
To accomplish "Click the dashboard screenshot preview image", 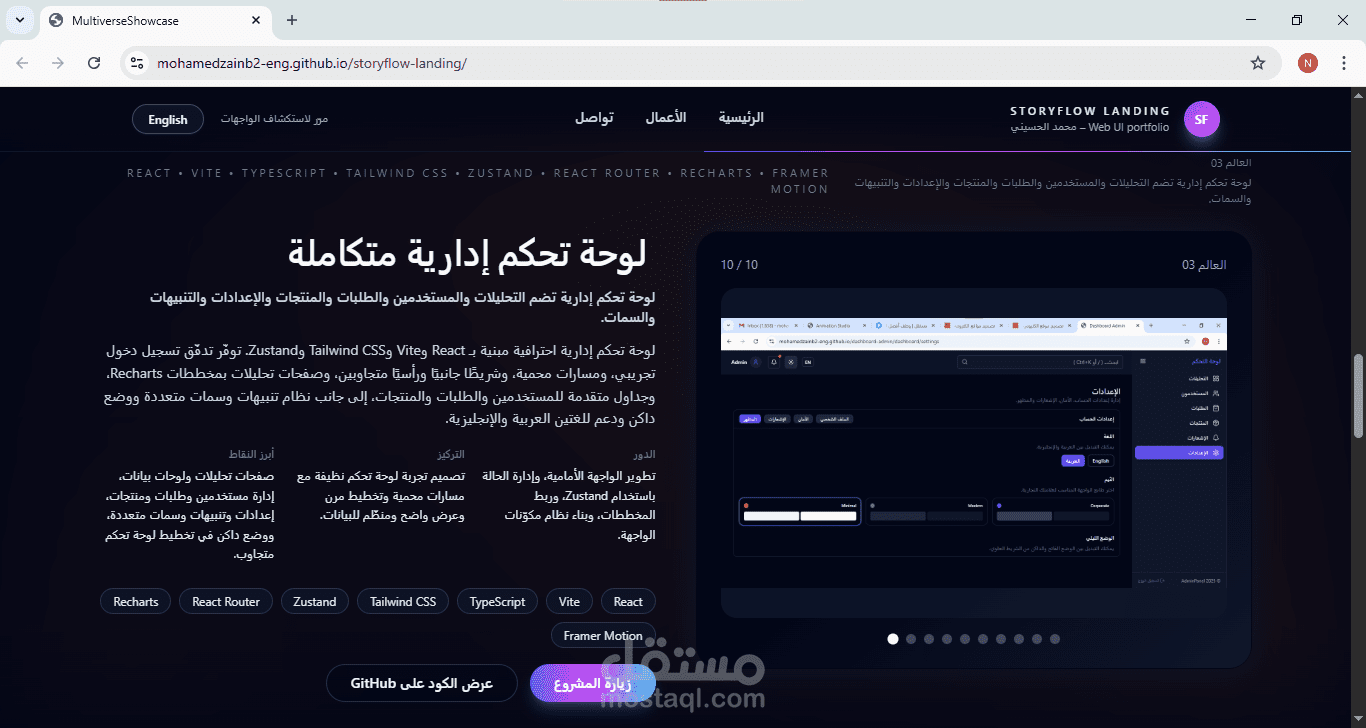I will 974,452.
